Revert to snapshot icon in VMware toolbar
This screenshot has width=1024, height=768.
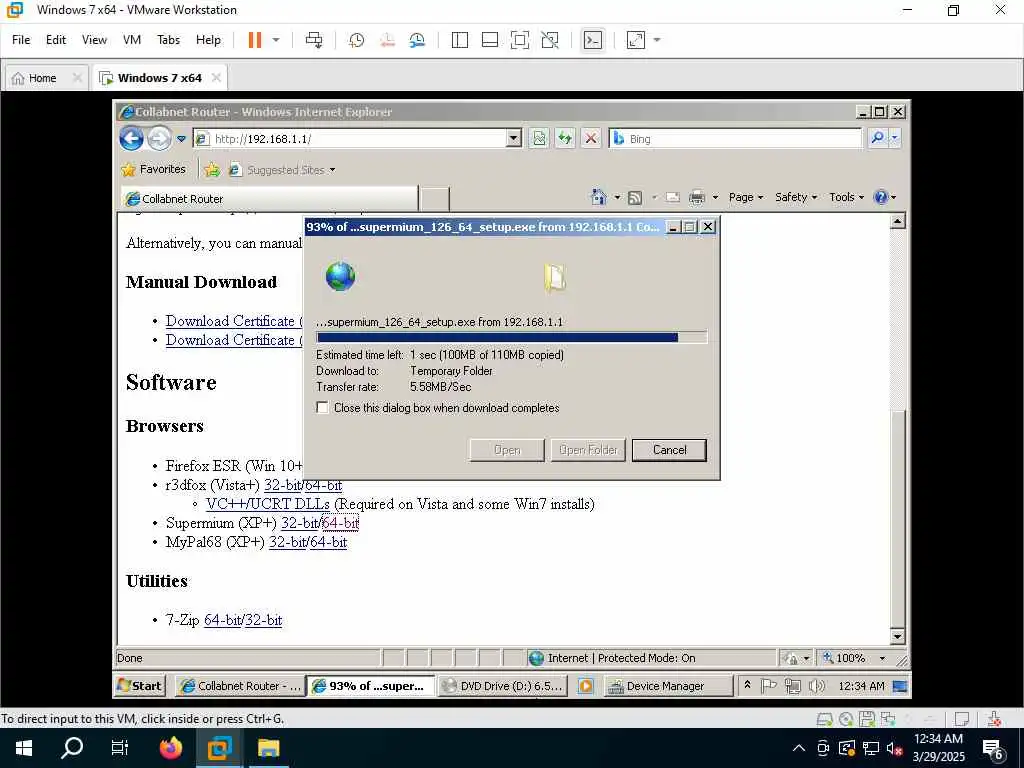click(x=387, y=40)
